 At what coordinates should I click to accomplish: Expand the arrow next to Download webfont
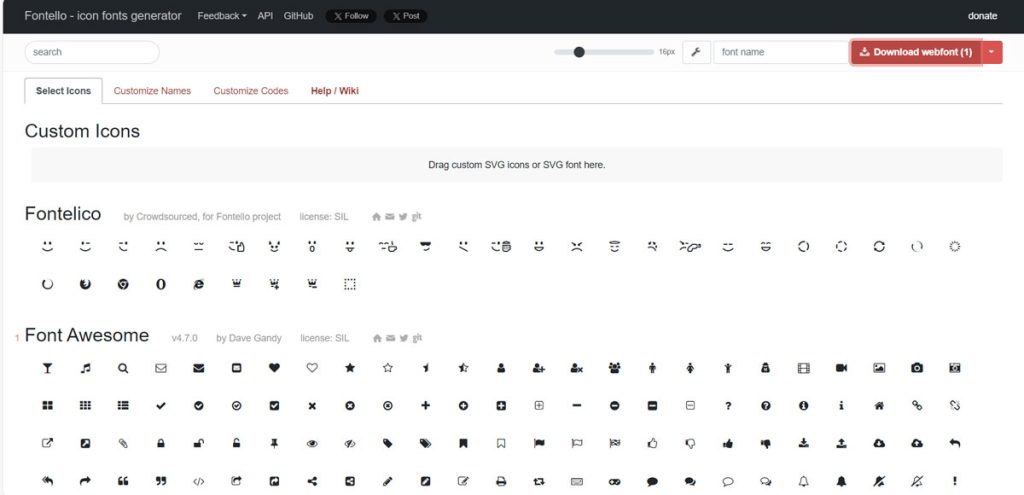(991, 52)
